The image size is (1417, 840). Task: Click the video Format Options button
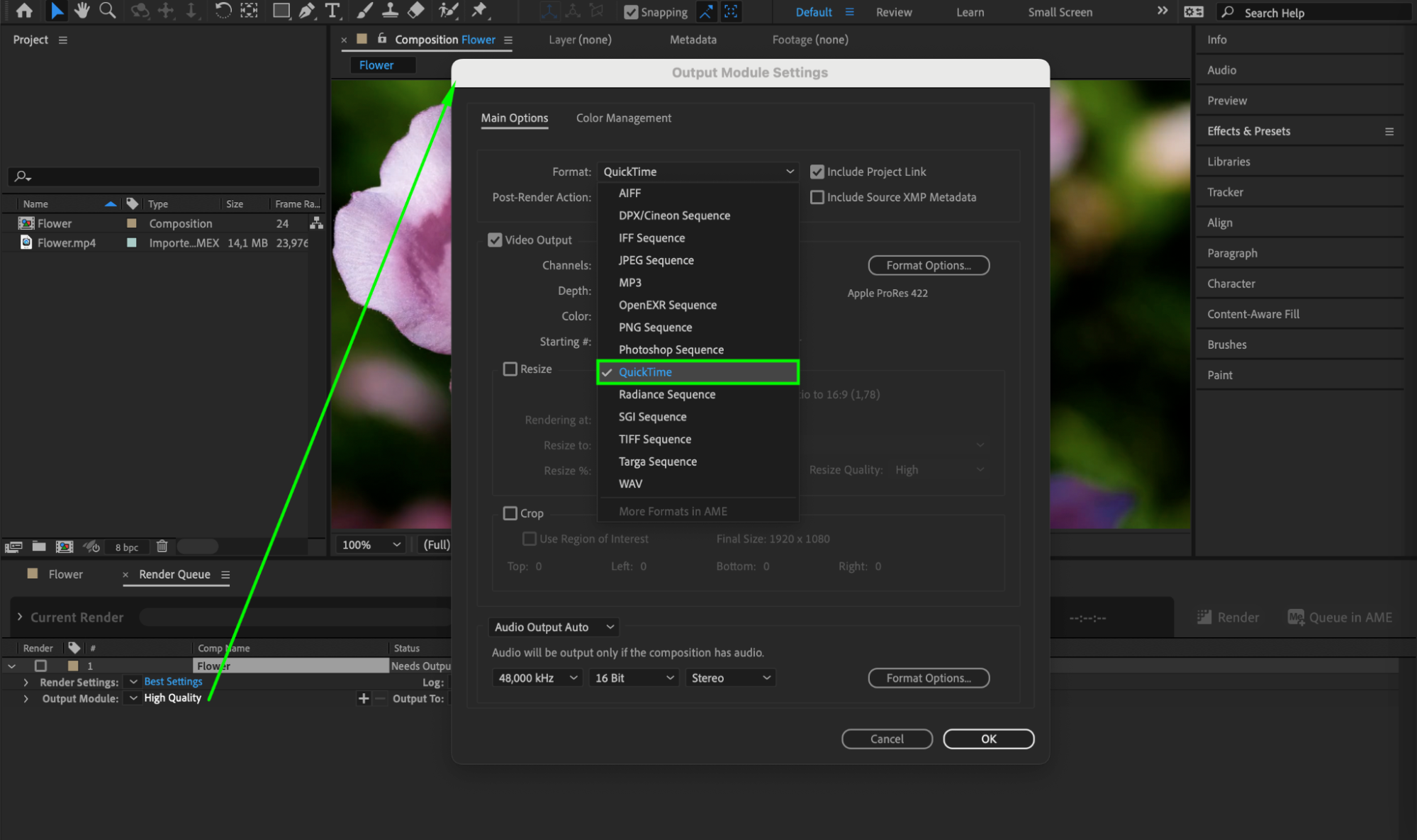(x=928, y=265)
